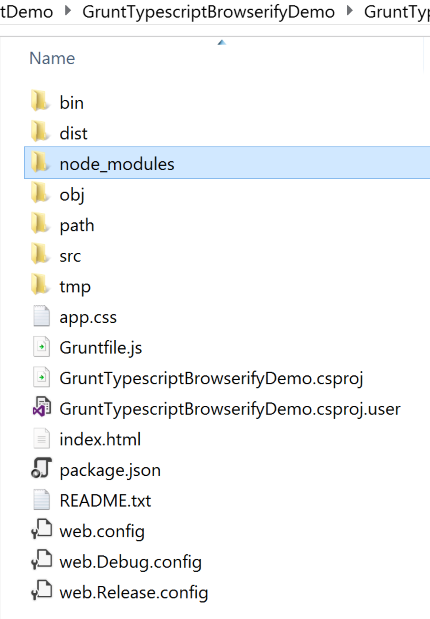Select the web.config file icon
The width and height of the screenshot is (430, 619).
click(x=41, y=530)
